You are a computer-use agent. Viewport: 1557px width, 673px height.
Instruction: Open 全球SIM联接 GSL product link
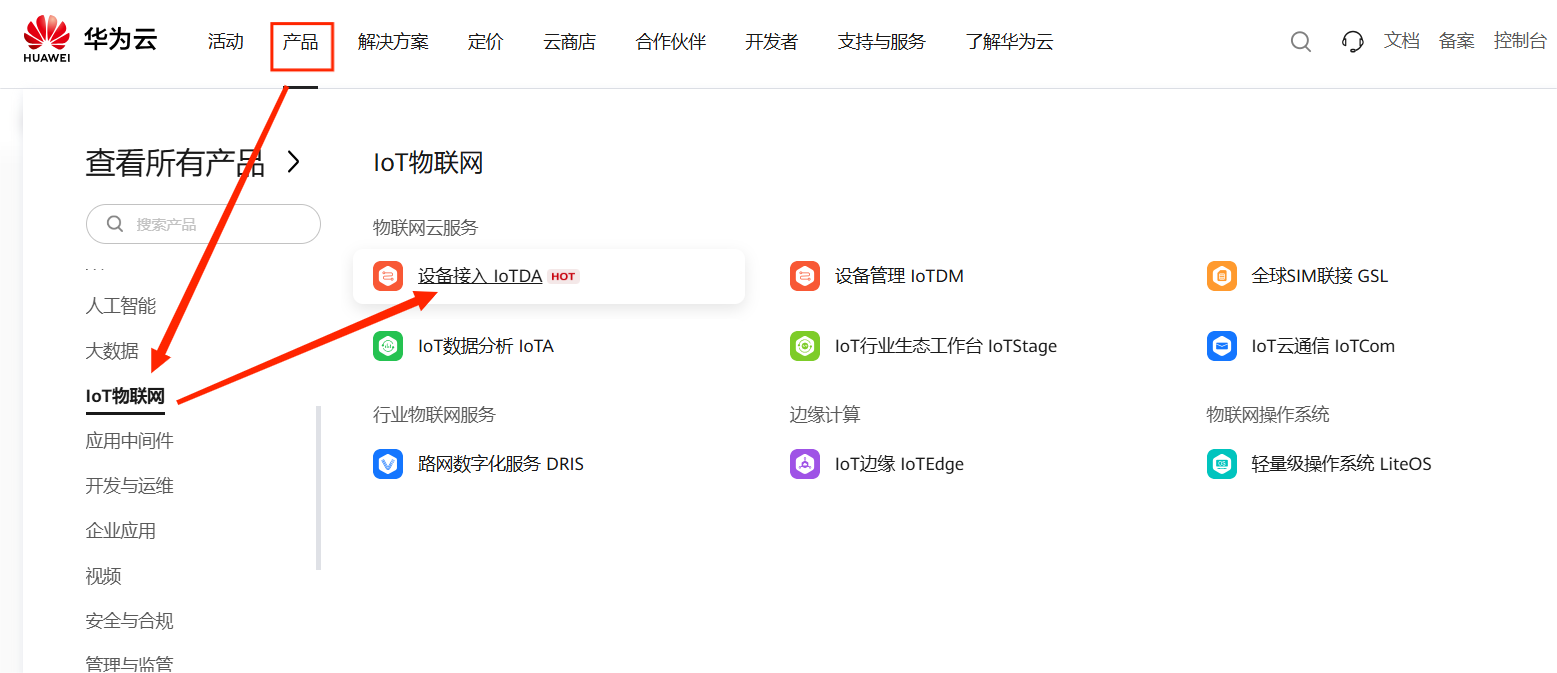(x=1320, y=276)
